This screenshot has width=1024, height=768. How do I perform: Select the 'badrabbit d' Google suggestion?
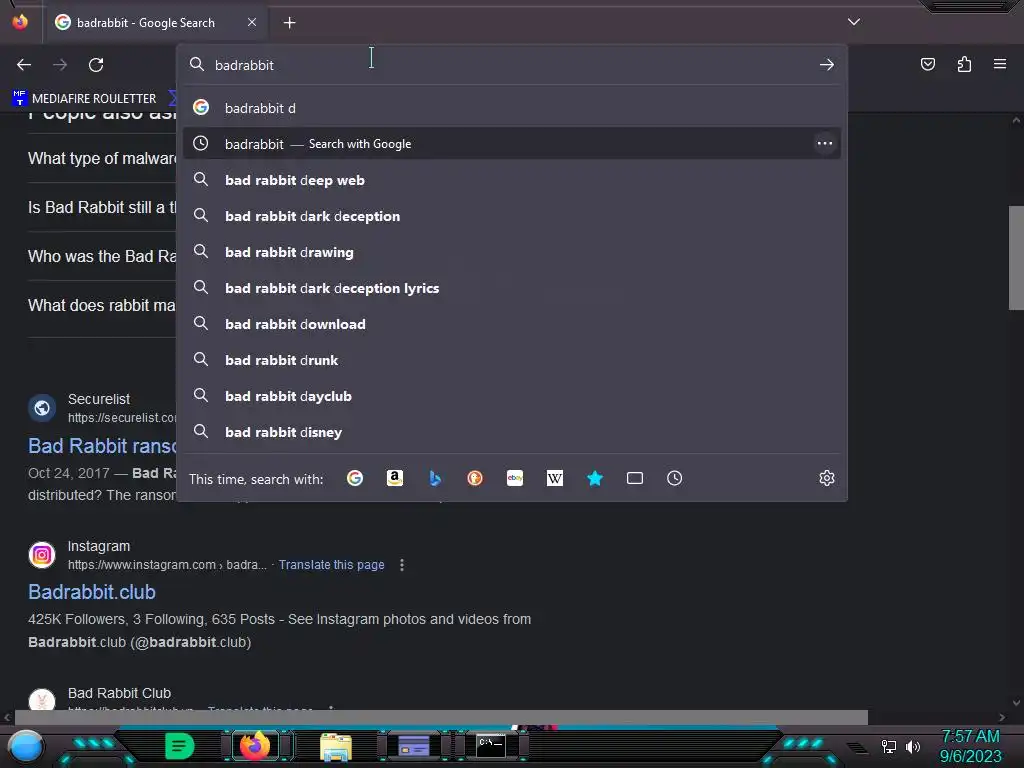coord(512,108)
